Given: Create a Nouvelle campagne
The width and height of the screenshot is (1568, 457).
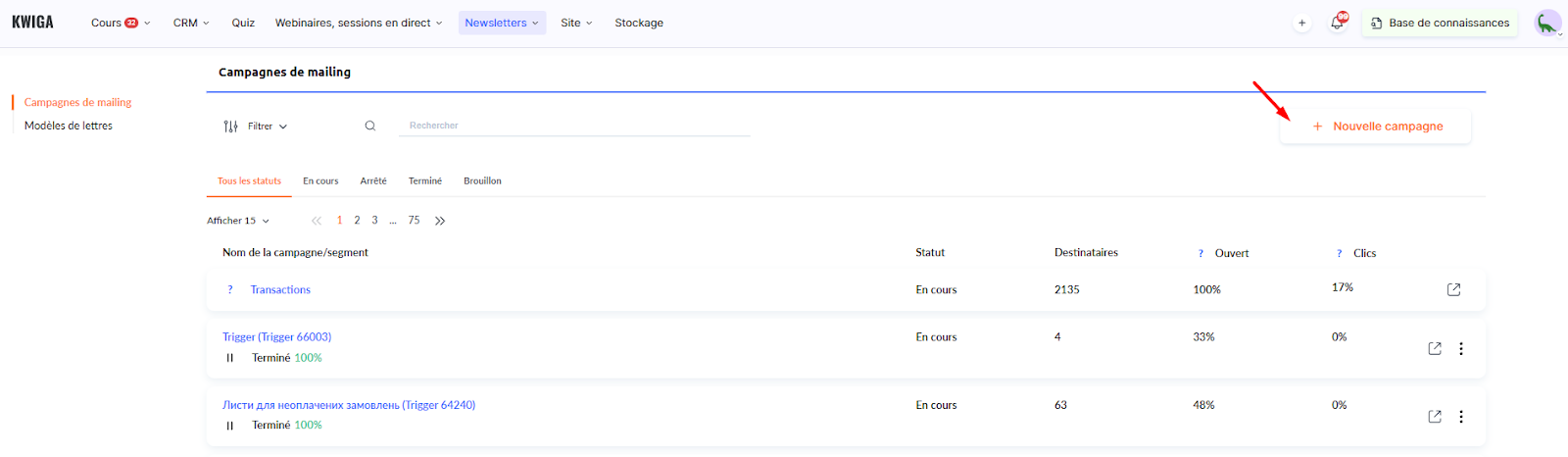Looking at the screenshot, I should pyautogui.click(x=1376, y=127).
